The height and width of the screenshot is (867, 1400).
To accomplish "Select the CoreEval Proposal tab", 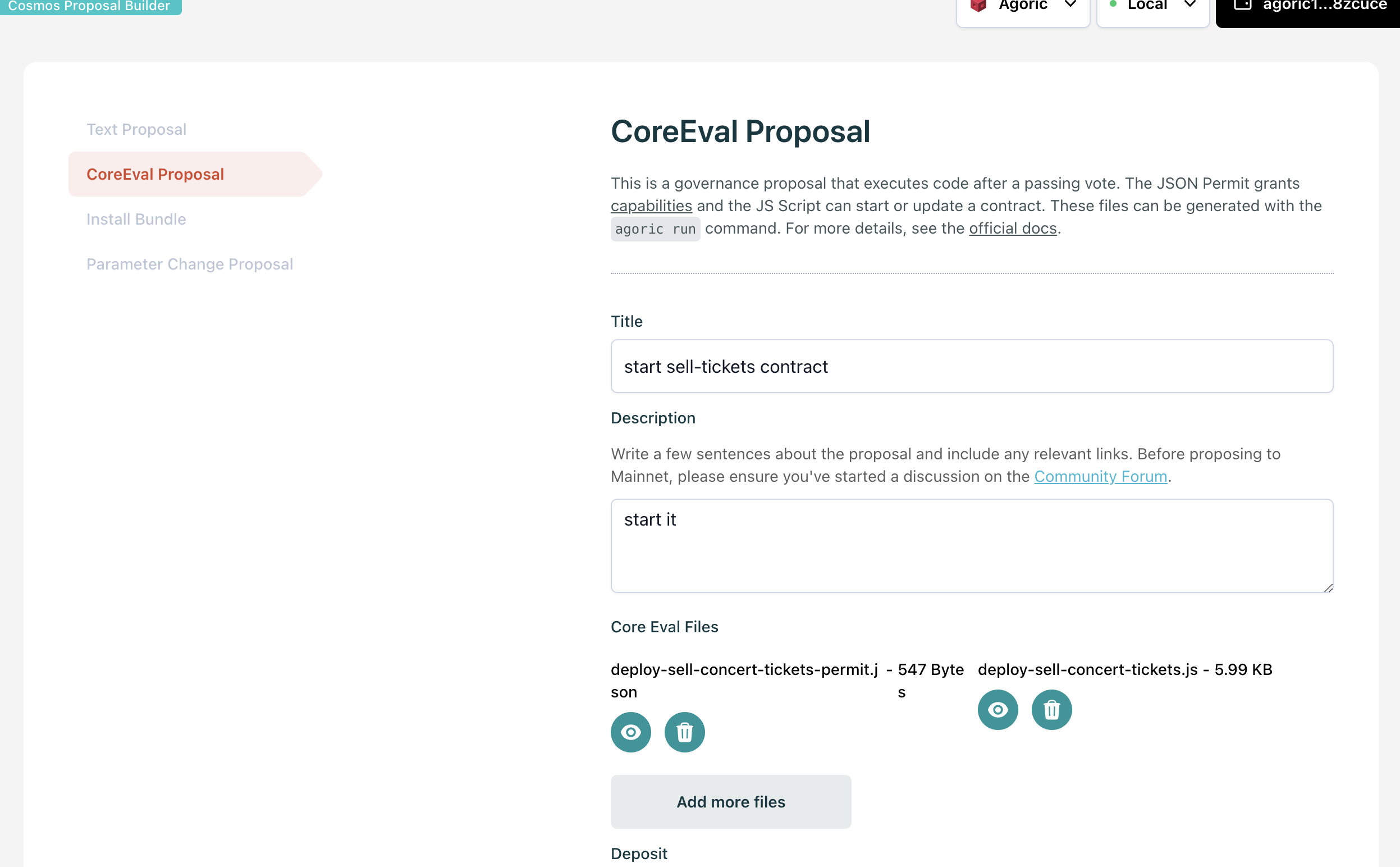I will coord(155,174).
